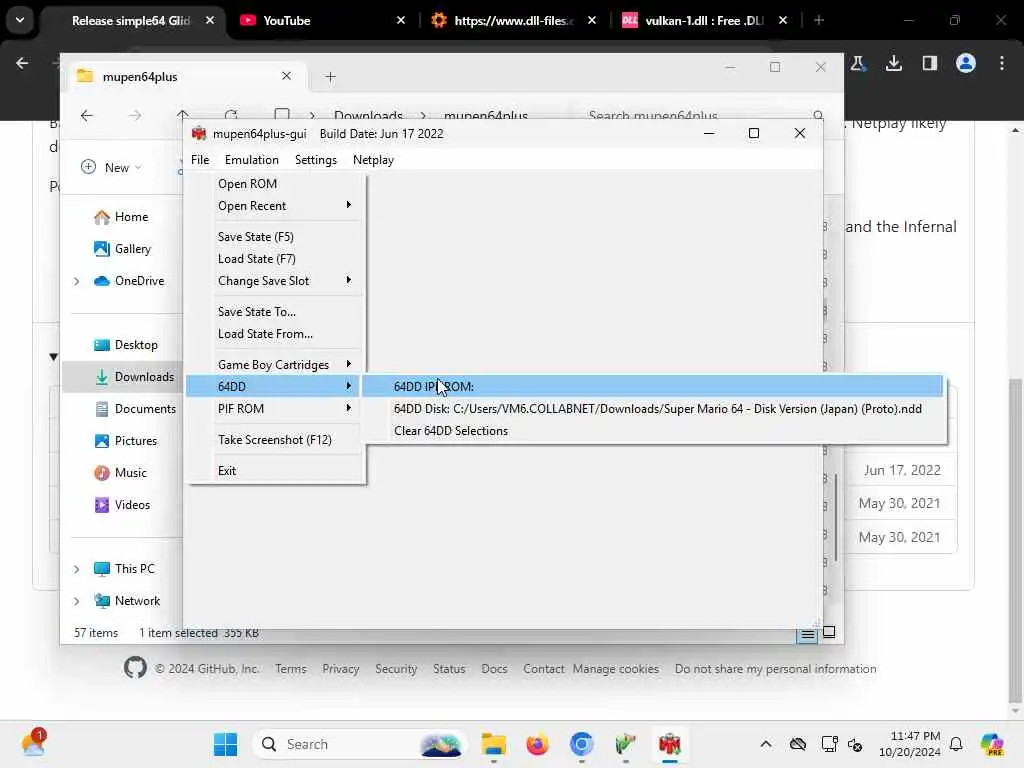Expand the Network tree node
Screen dimensions: 1024x768
coord(76,601)
